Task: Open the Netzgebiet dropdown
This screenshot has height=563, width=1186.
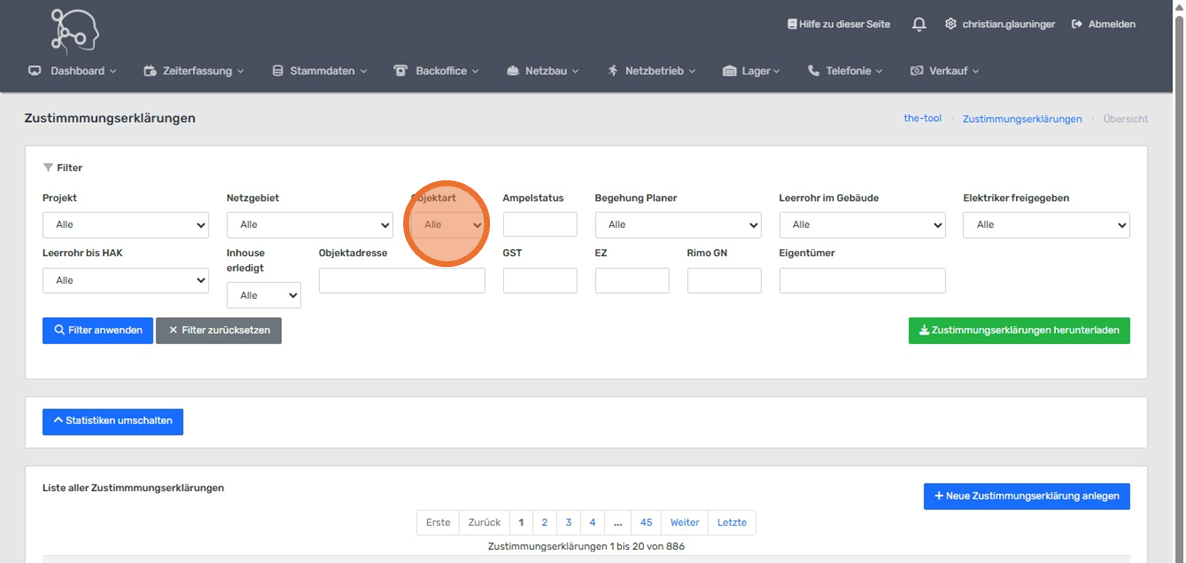Action: click(x=309, y=225)
